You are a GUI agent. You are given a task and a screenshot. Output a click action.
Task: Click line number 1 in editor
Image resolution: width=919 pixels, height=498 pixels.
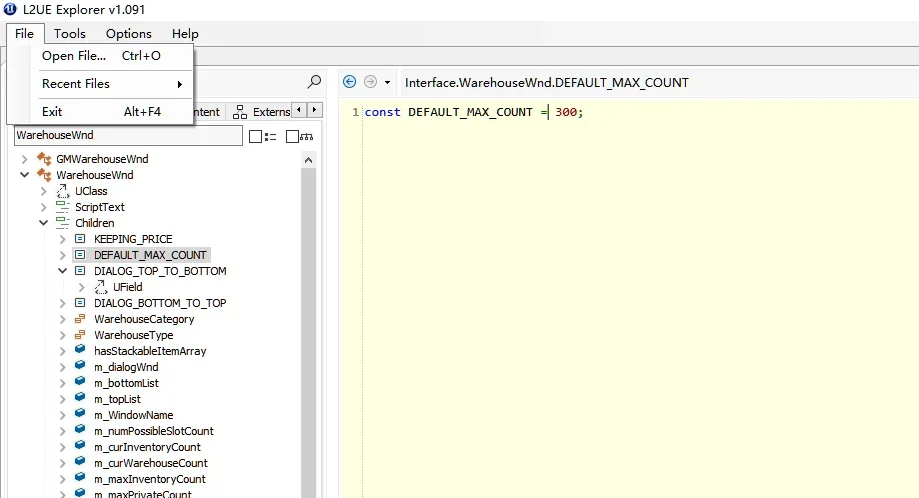point(355,112)
